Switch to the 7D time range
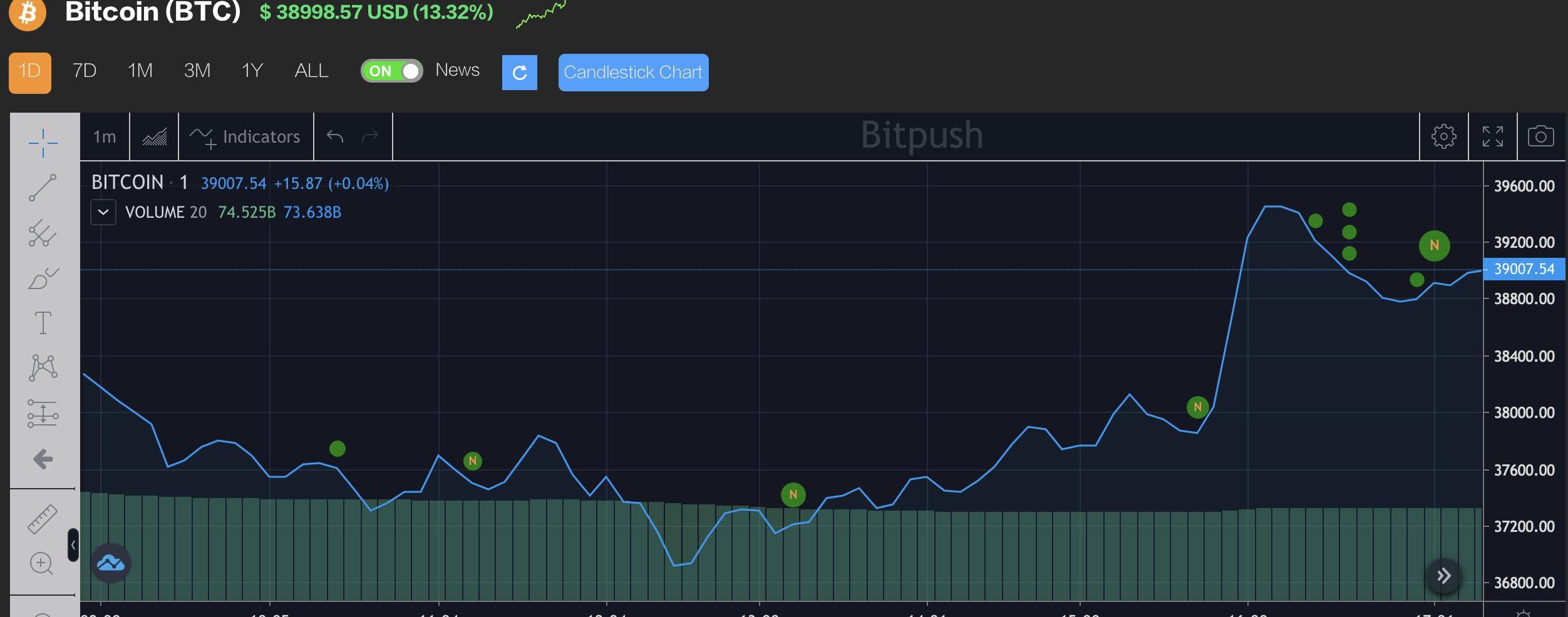1568x617 pixels. point(85,71)
